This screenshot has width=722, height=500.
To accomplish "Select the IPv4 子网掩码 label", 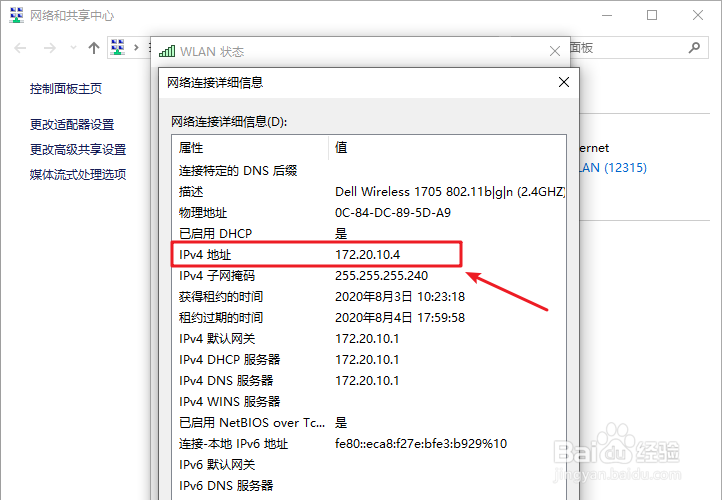I will [217, 276].
